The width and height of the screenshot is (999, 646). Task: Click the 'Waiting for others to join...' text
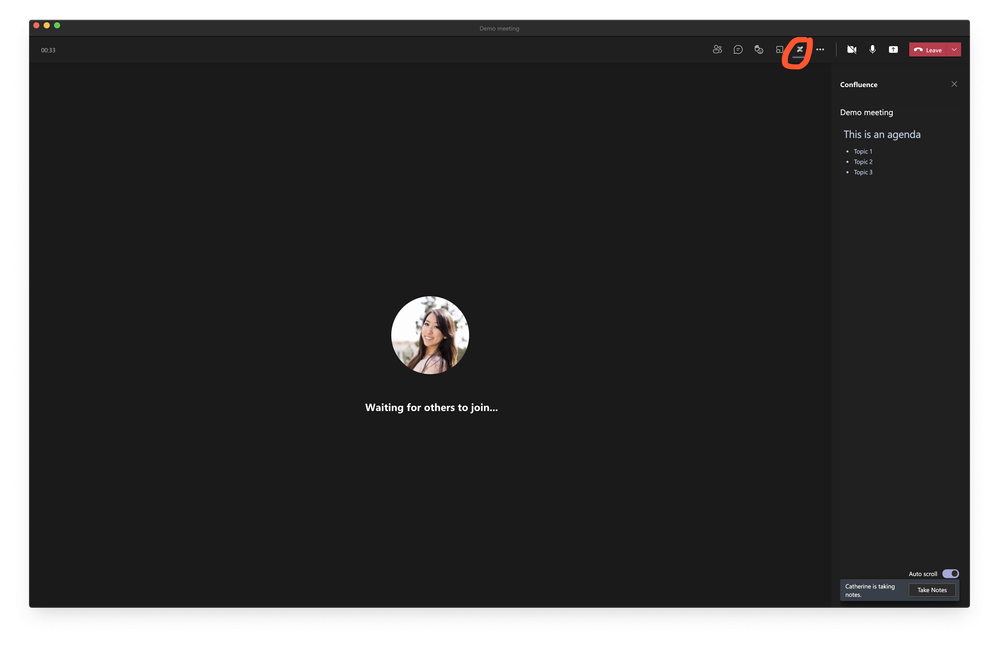point(431,408)
